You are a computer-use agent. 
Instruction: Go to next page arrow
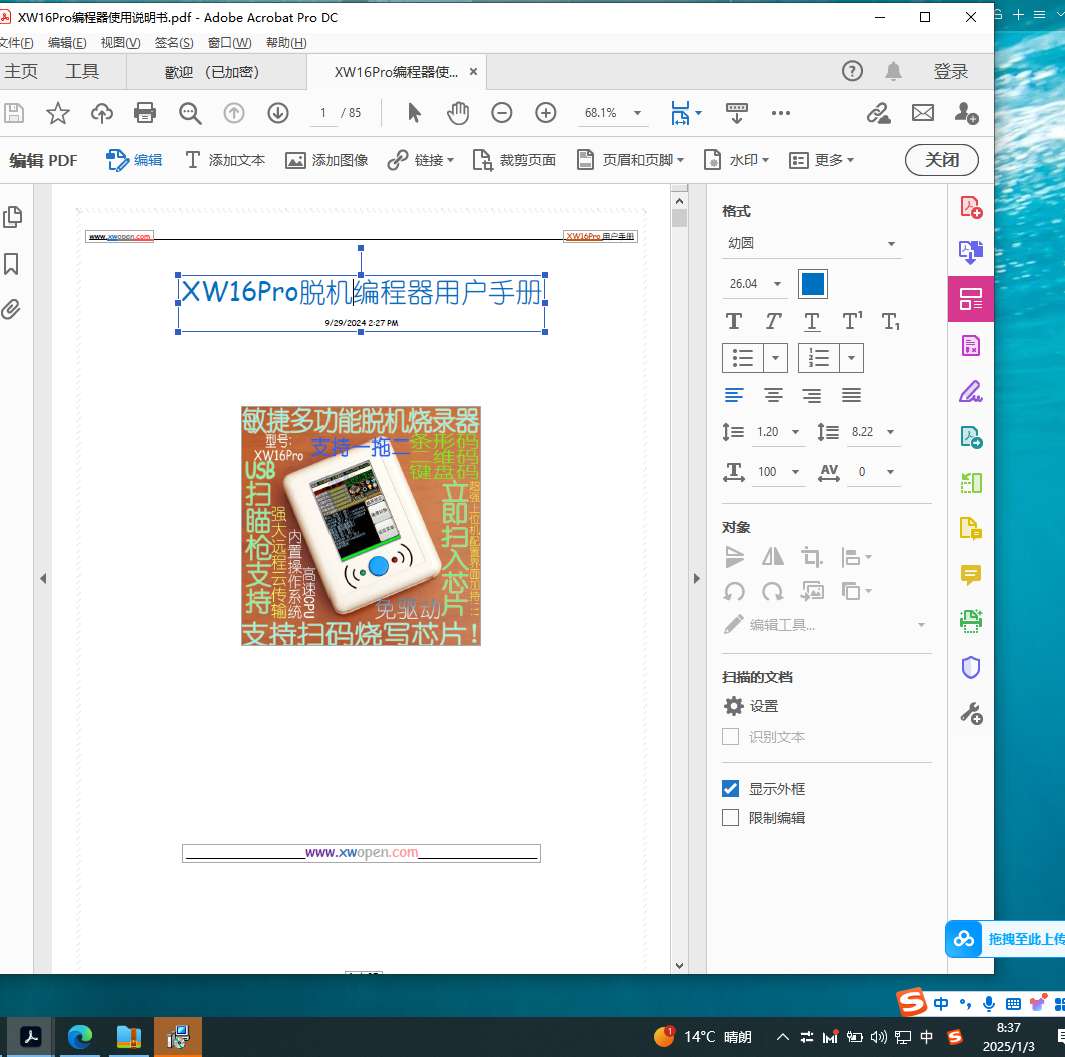pyautogui.click(x=278, y=113)
